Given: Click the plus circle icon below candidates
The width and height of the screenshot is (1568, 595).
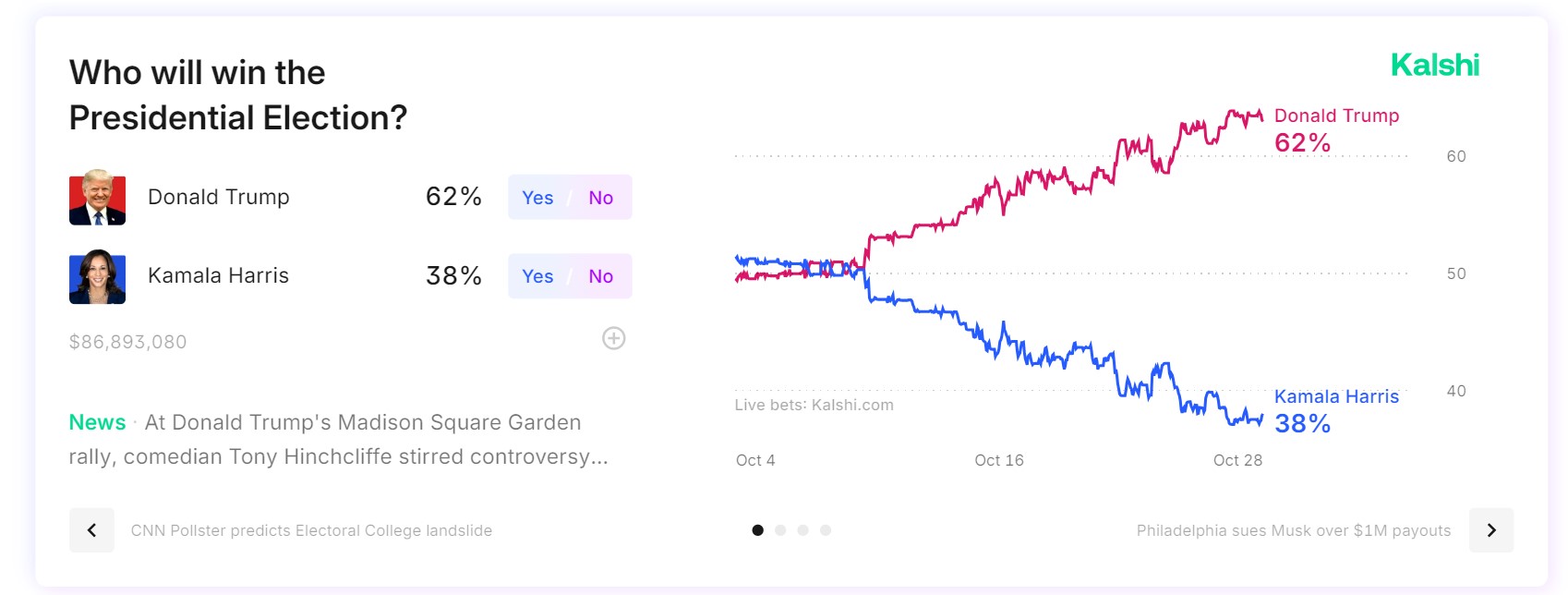Looking at the screenshot, I should click(x=614, y=338).
